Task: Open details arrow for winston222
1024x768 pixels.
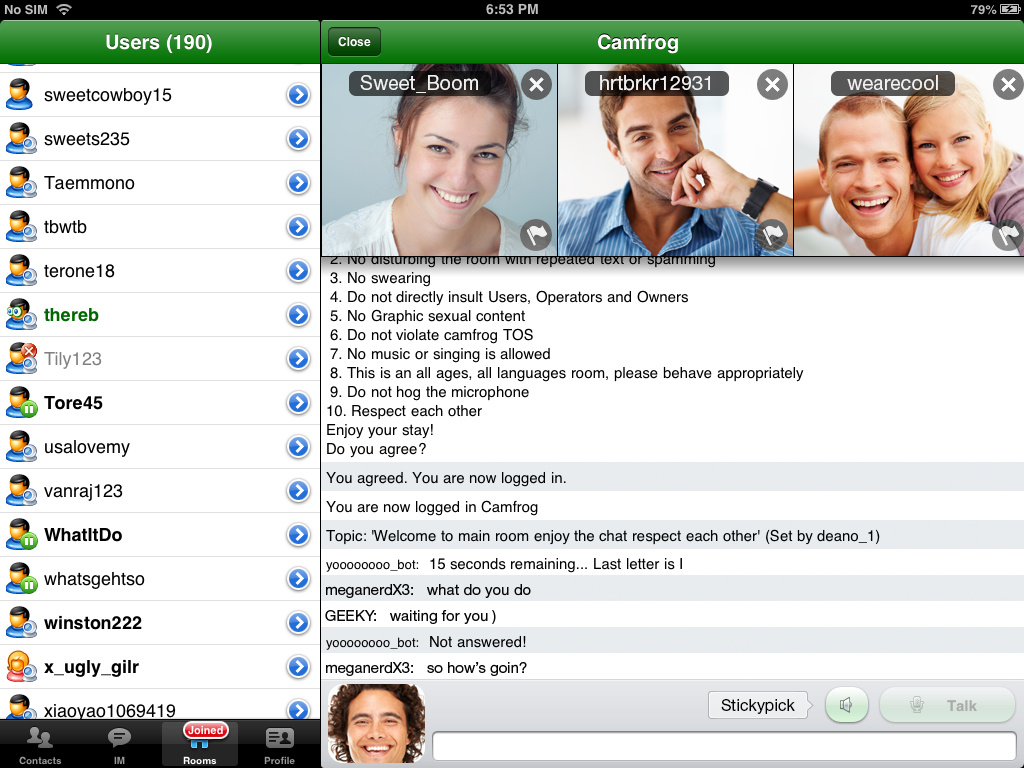Action: [298, 622]
